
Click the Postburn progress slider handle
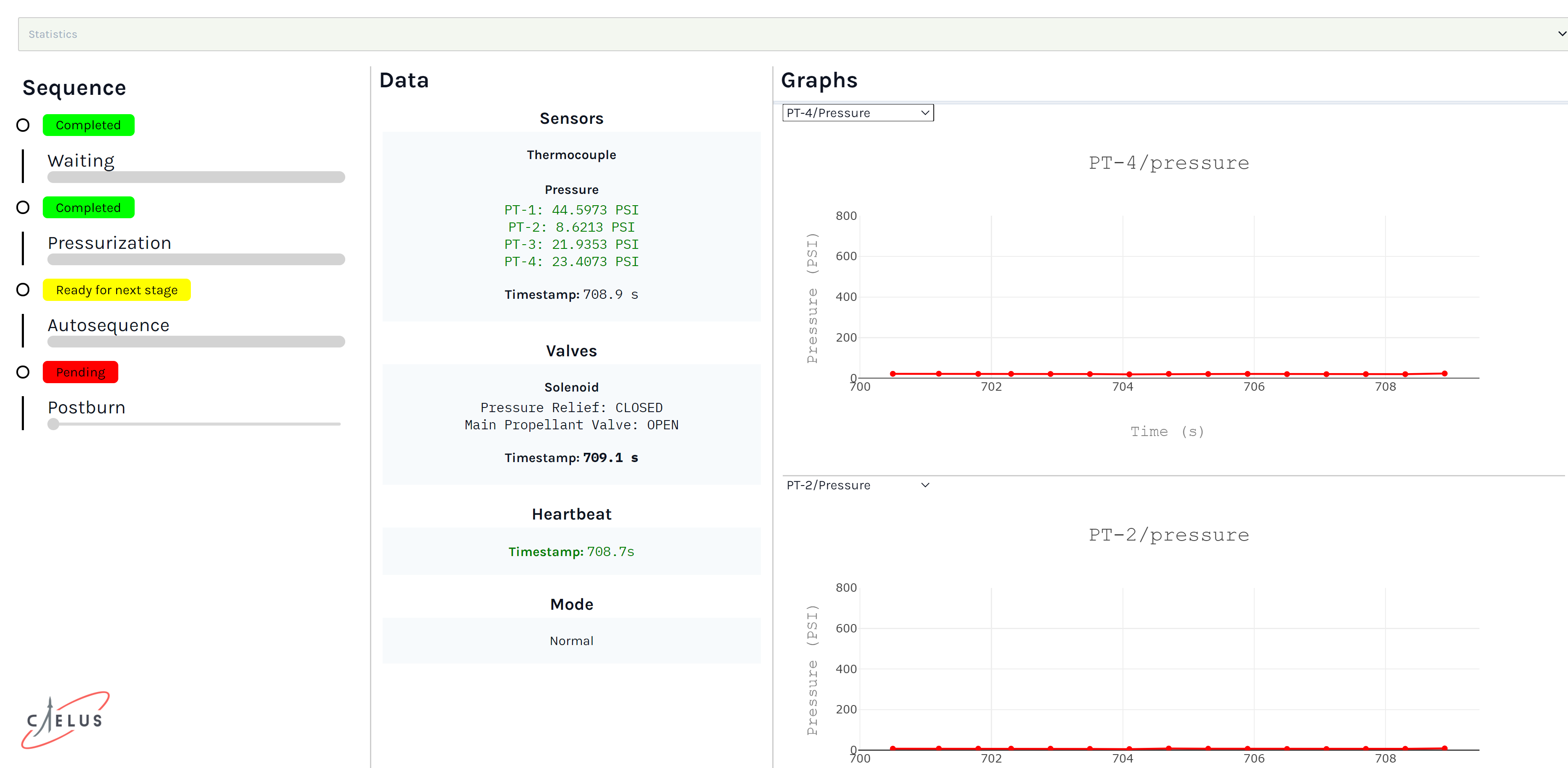54,424
